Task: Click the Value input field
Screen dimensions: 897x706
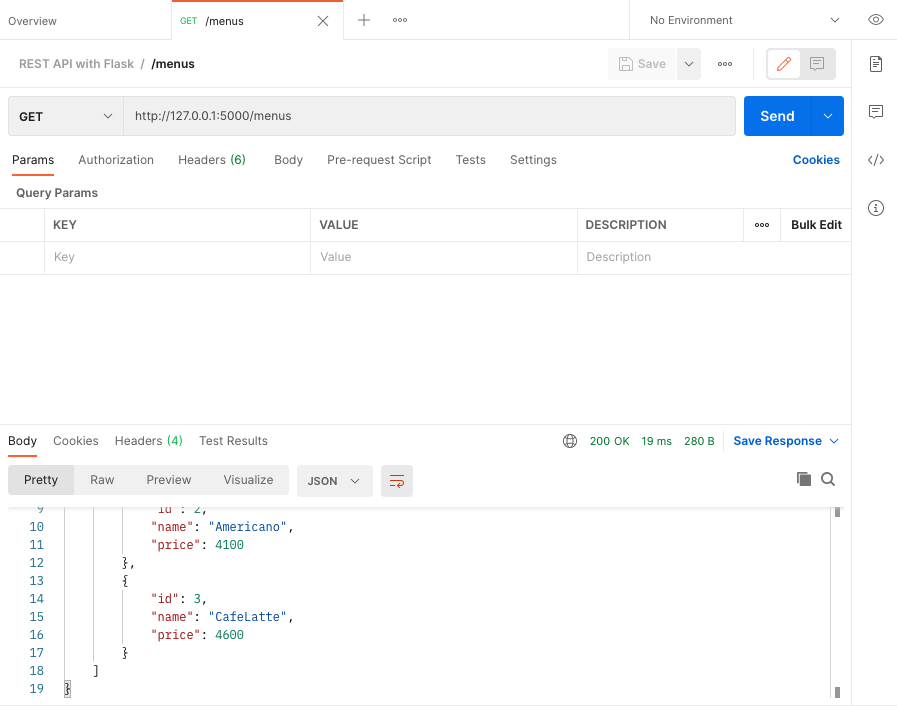Action: [443, 257]
